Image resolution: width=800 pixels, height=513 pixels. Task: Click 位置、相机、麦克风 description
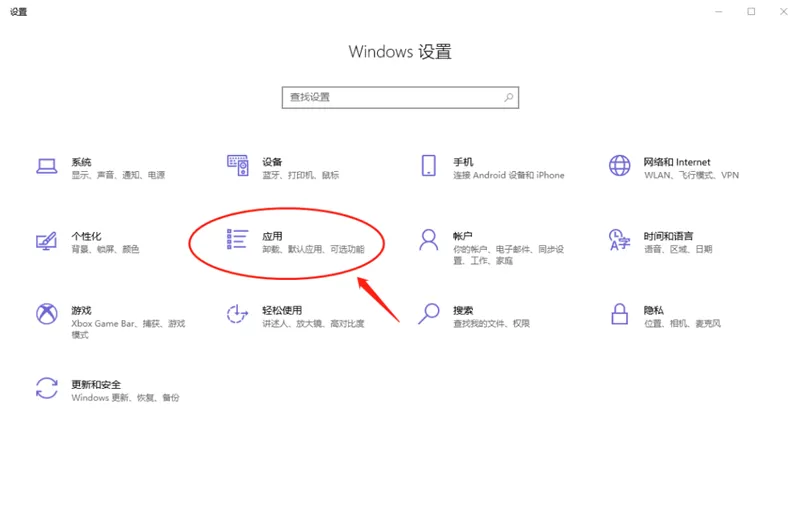click(682, 324)
